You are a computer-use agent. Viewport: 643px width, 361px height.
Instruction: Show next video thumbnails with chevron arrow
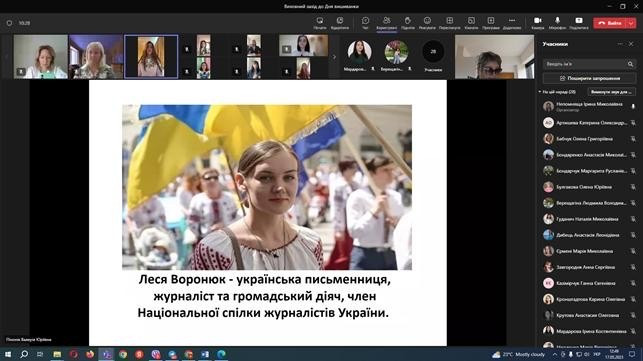coord(334,57)
